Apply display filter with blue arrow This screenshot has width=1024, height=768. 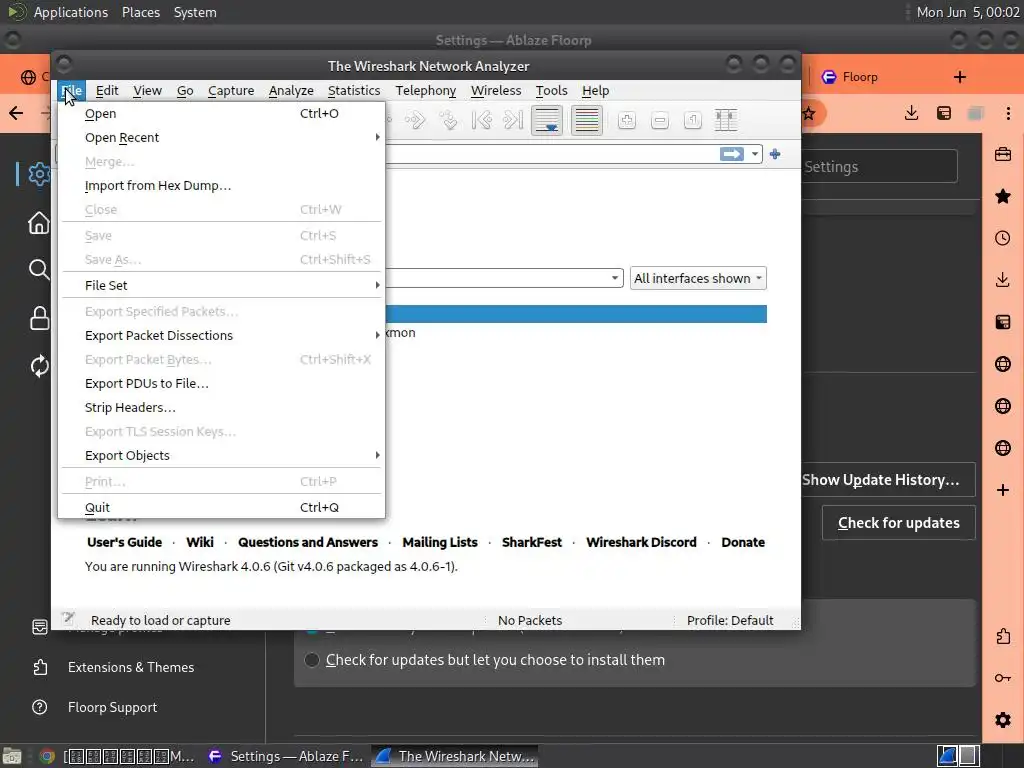pyautogui.click(x=731, y=154)
